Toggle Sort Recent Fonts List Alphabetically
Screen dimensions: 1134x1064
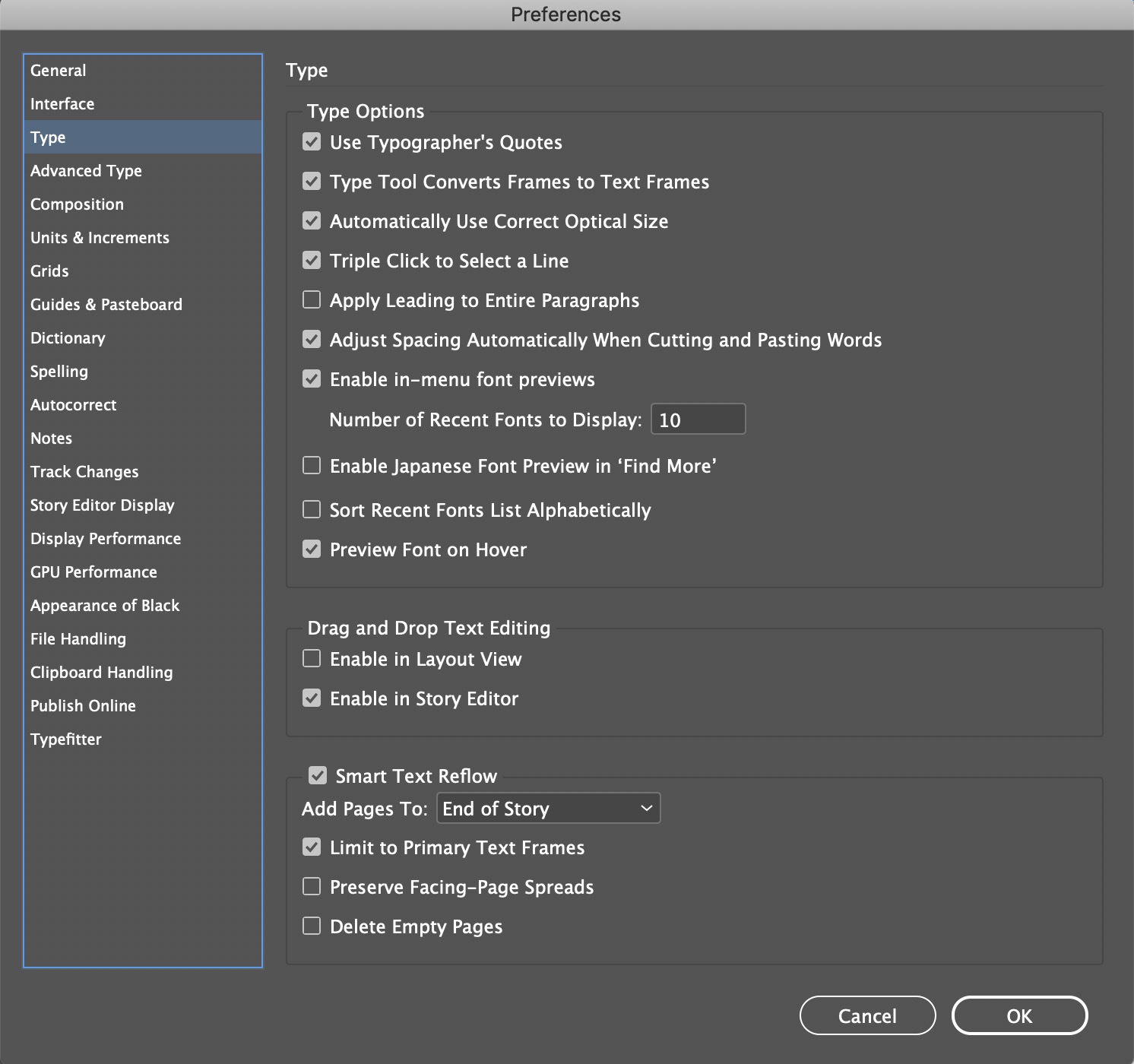pos(312,510)
